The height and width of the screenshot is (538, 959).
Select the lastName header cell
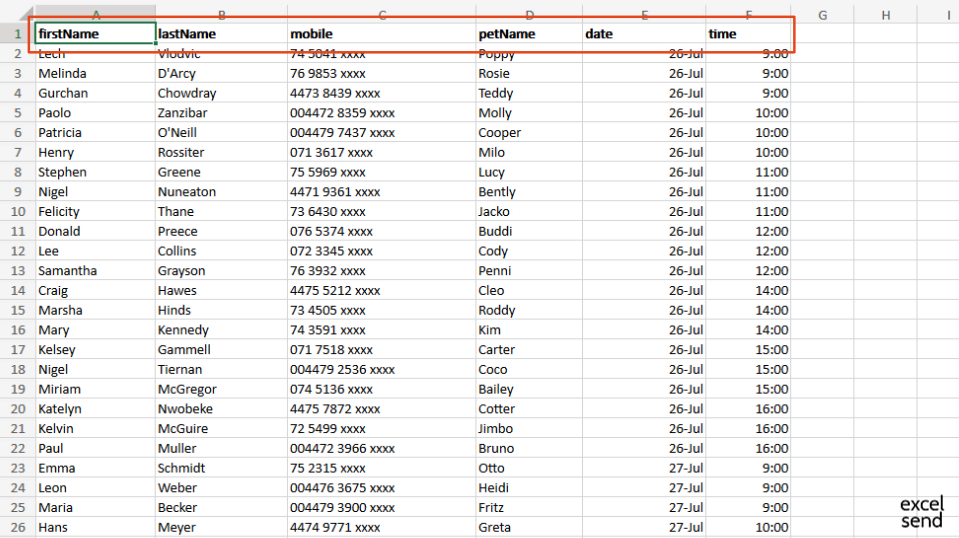coord(221,34)
